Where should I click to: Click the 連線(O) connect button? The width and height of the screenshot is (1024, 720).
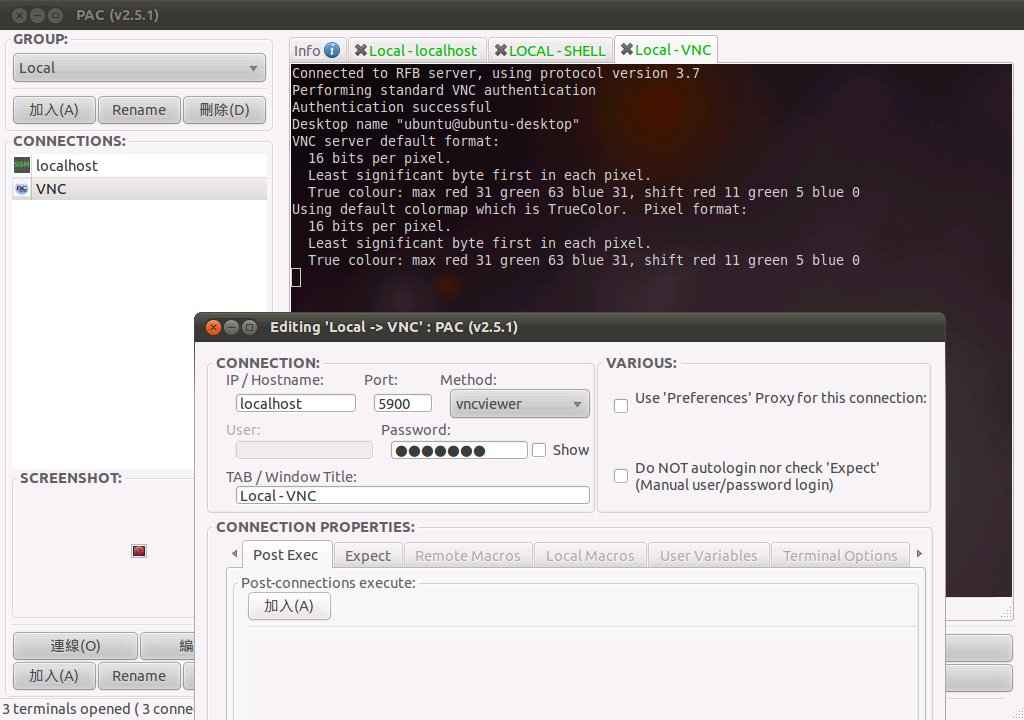click(x=75, y=646)
